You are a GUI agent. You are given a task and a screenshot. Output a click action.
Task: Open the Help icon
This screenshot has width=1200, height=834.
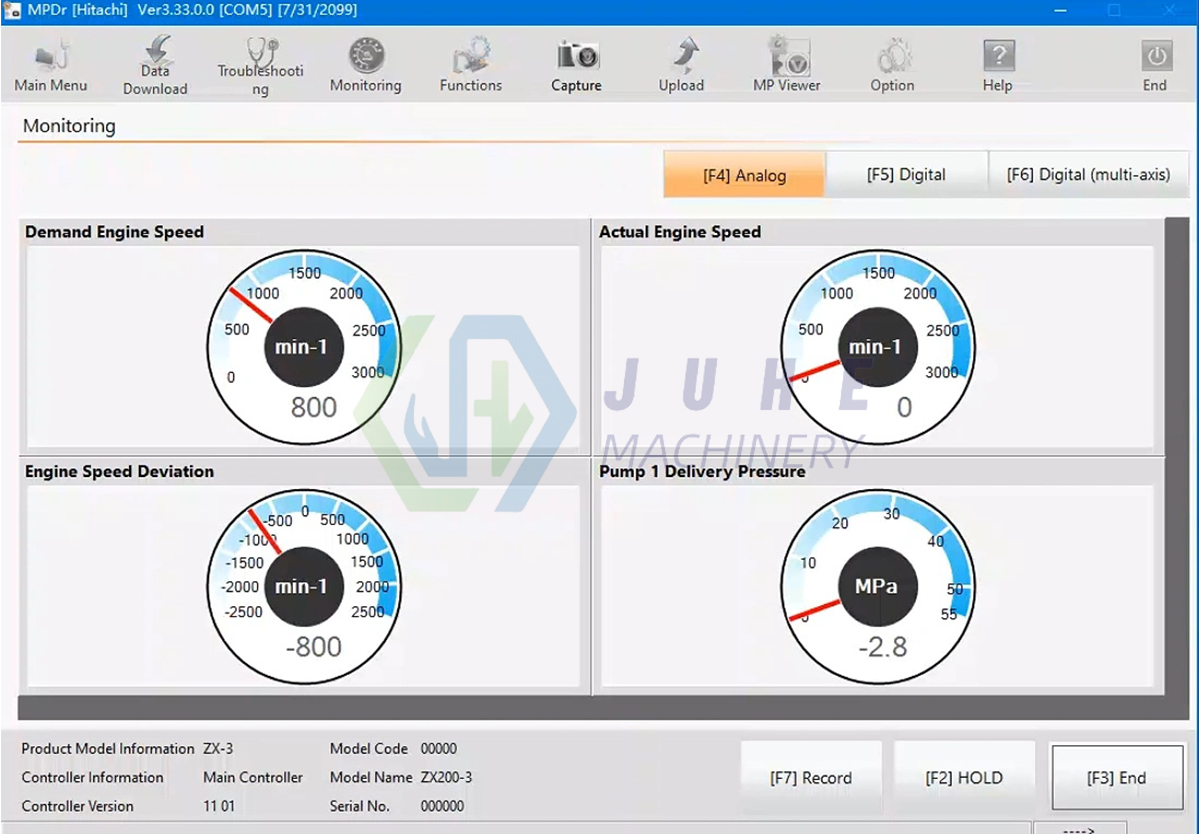click(x=997, y=63)
